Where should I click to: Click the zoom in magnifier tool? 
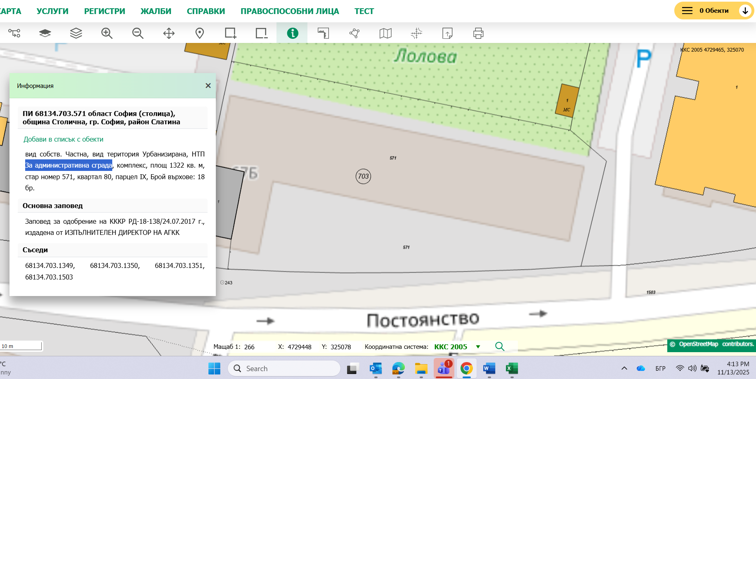click(x=107, y=33)
